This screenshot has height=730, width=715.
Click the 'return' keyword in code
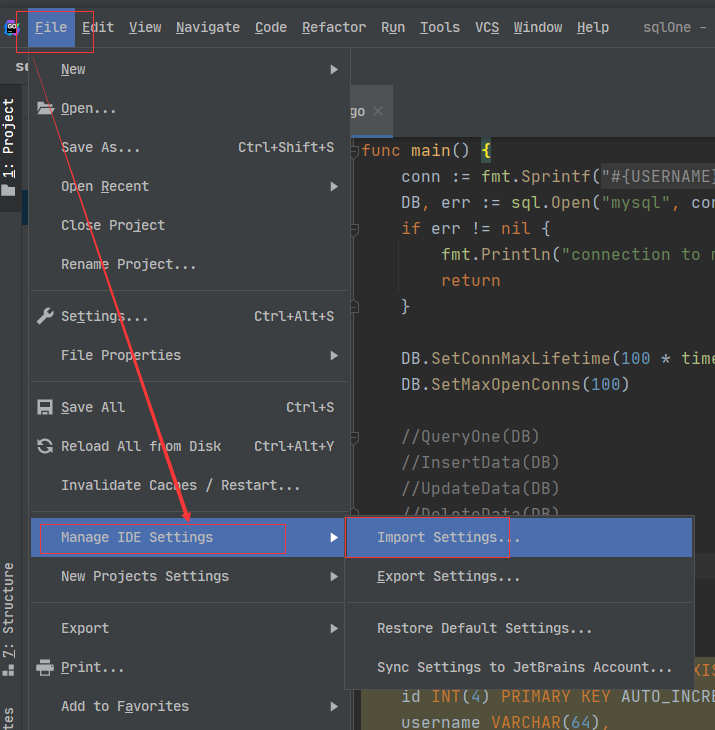471,281
